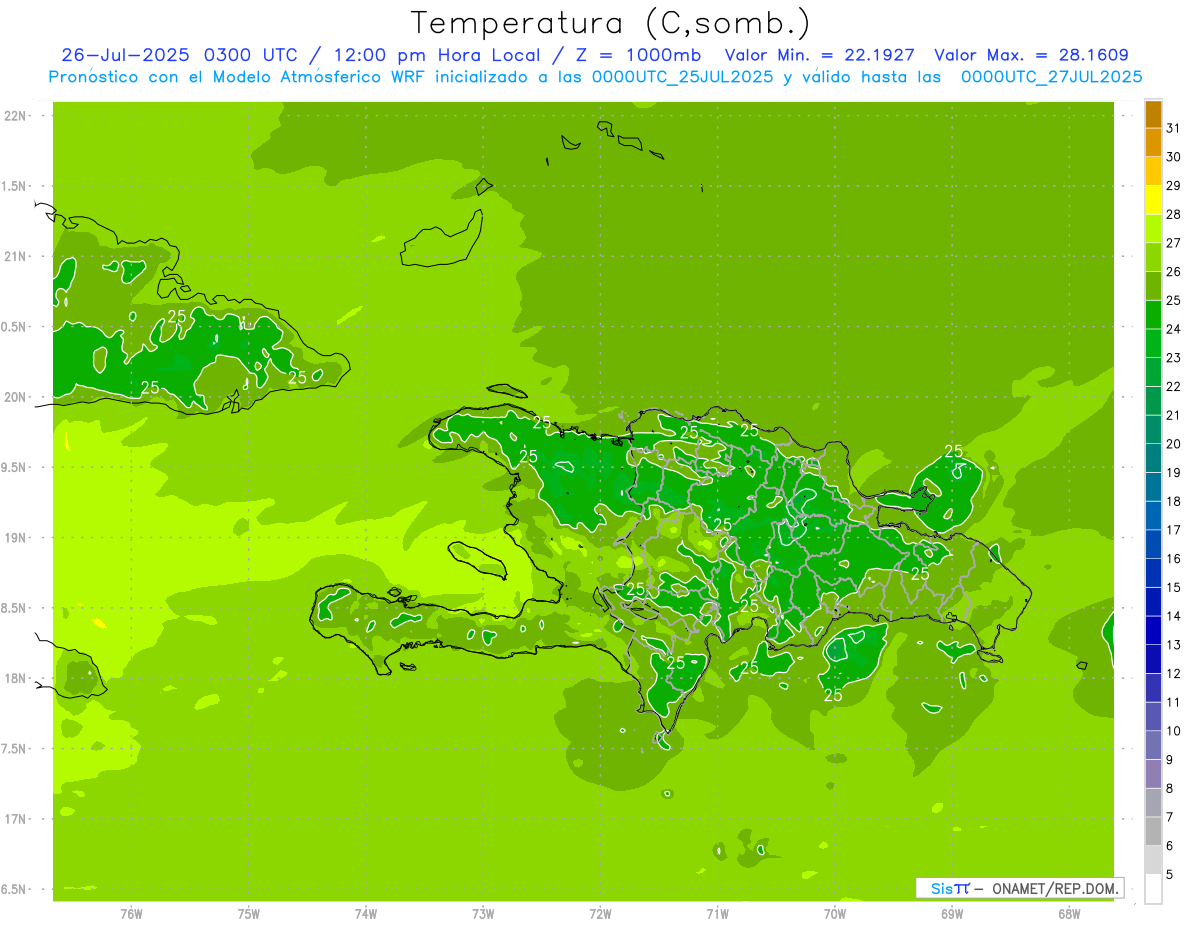
Task: Click 'Valor Max. = 28.1609' text
Action: [1031, 55]
